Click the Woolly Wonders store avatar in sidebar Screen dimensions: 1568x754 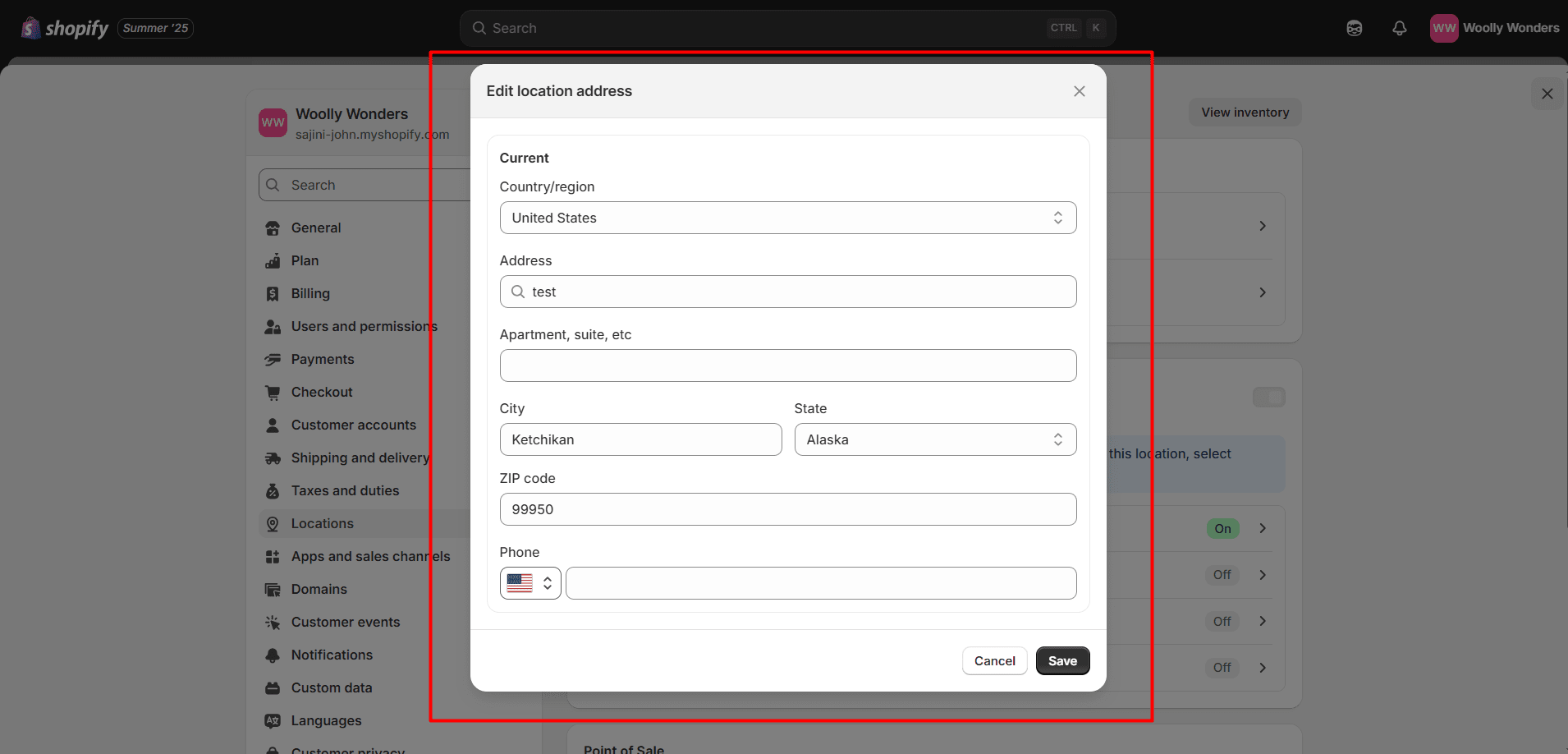coord(273,122)
